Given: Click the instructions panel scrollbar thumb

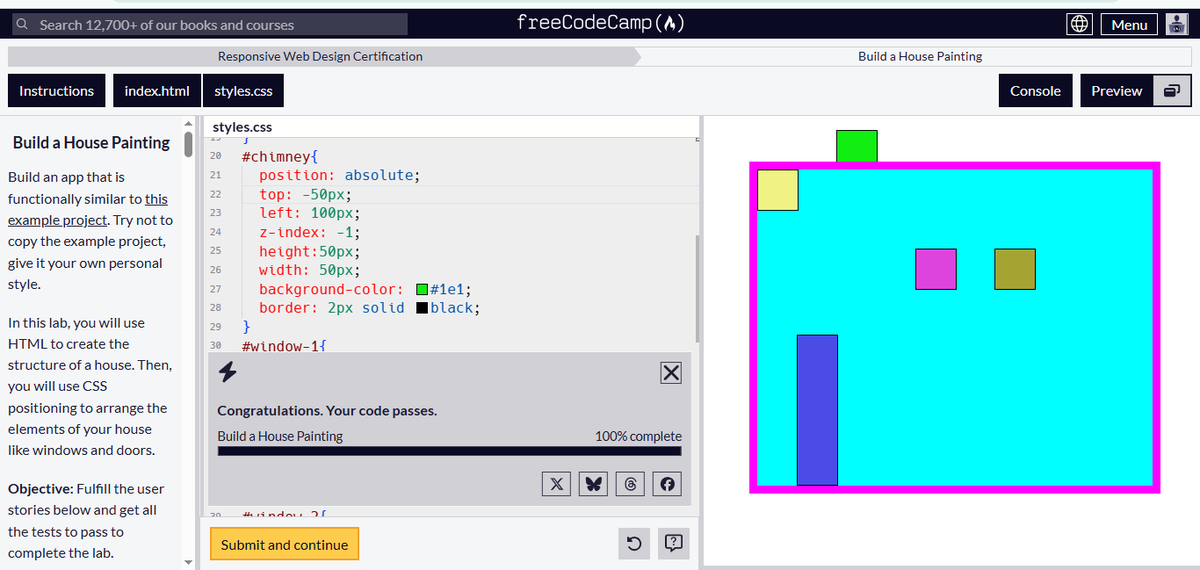Looking at the screenshot, I should point(188,144).
